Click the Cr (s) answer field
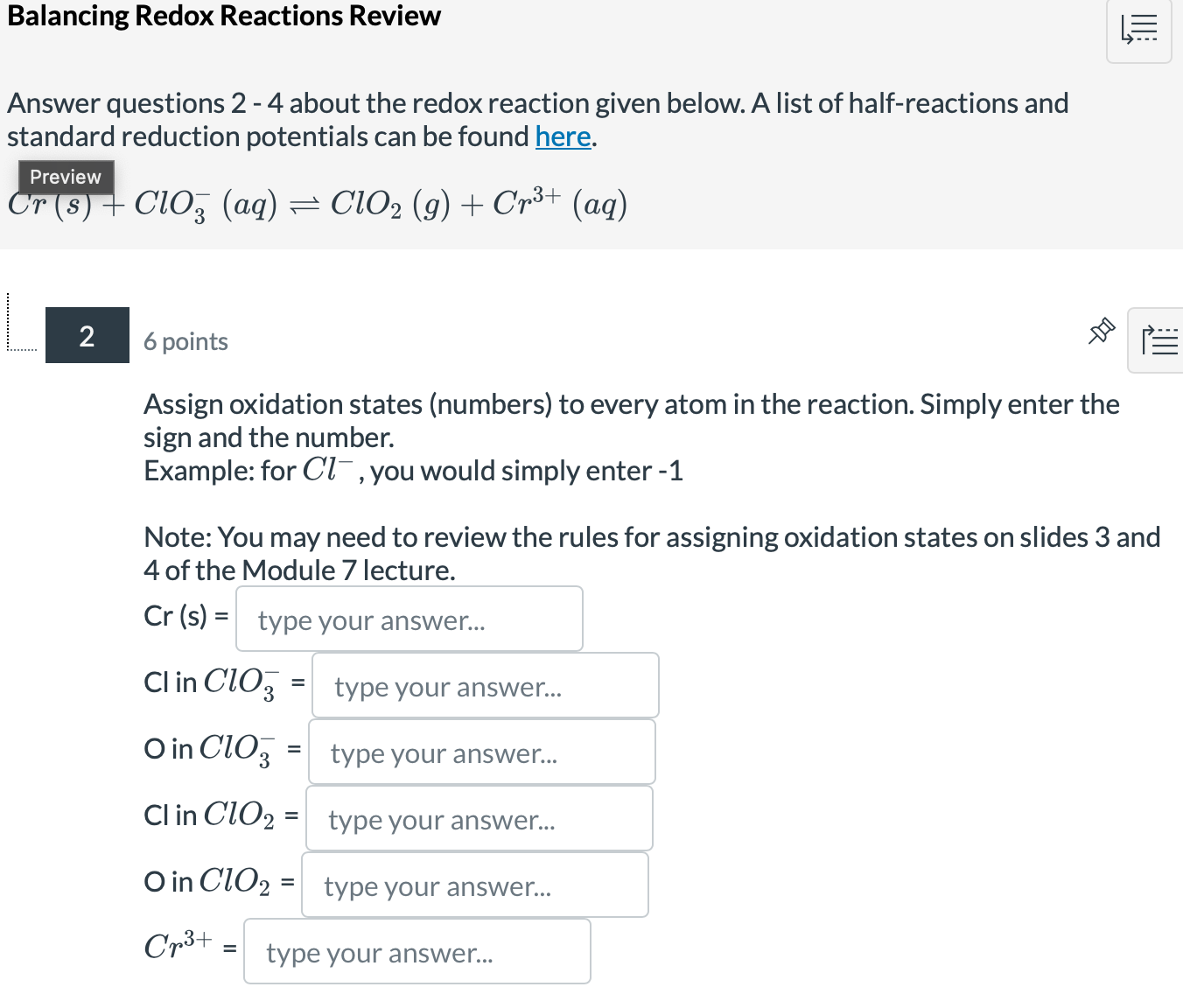 (409, 619)
